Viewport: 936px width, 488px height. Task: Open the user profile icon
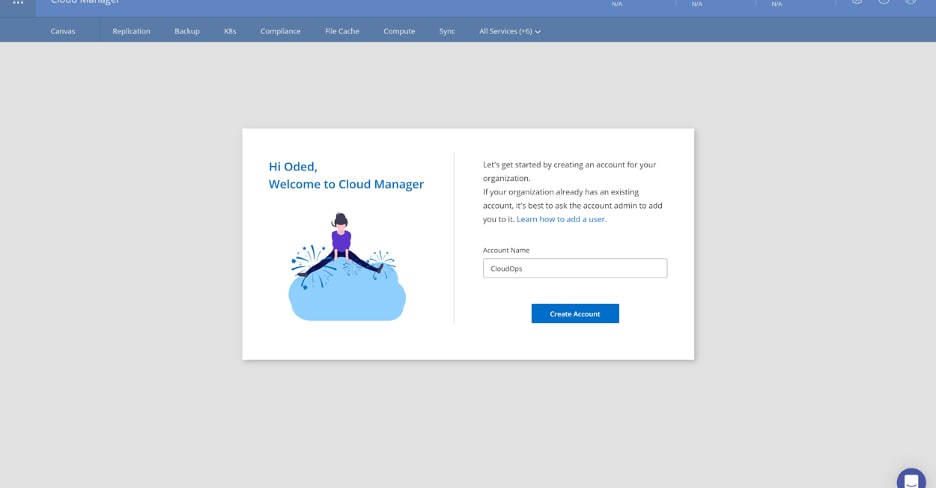click(910, 2)
